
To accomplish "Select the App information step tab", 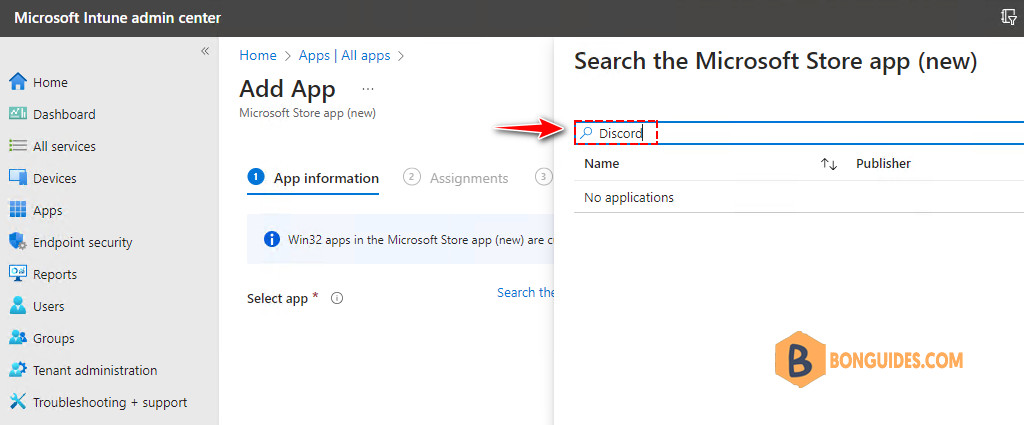I will [x=313, y=178].
